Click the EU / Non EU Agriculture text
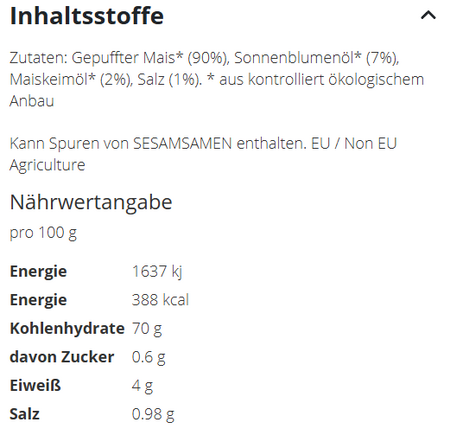The image size is (450, 435). pos(203,154)
